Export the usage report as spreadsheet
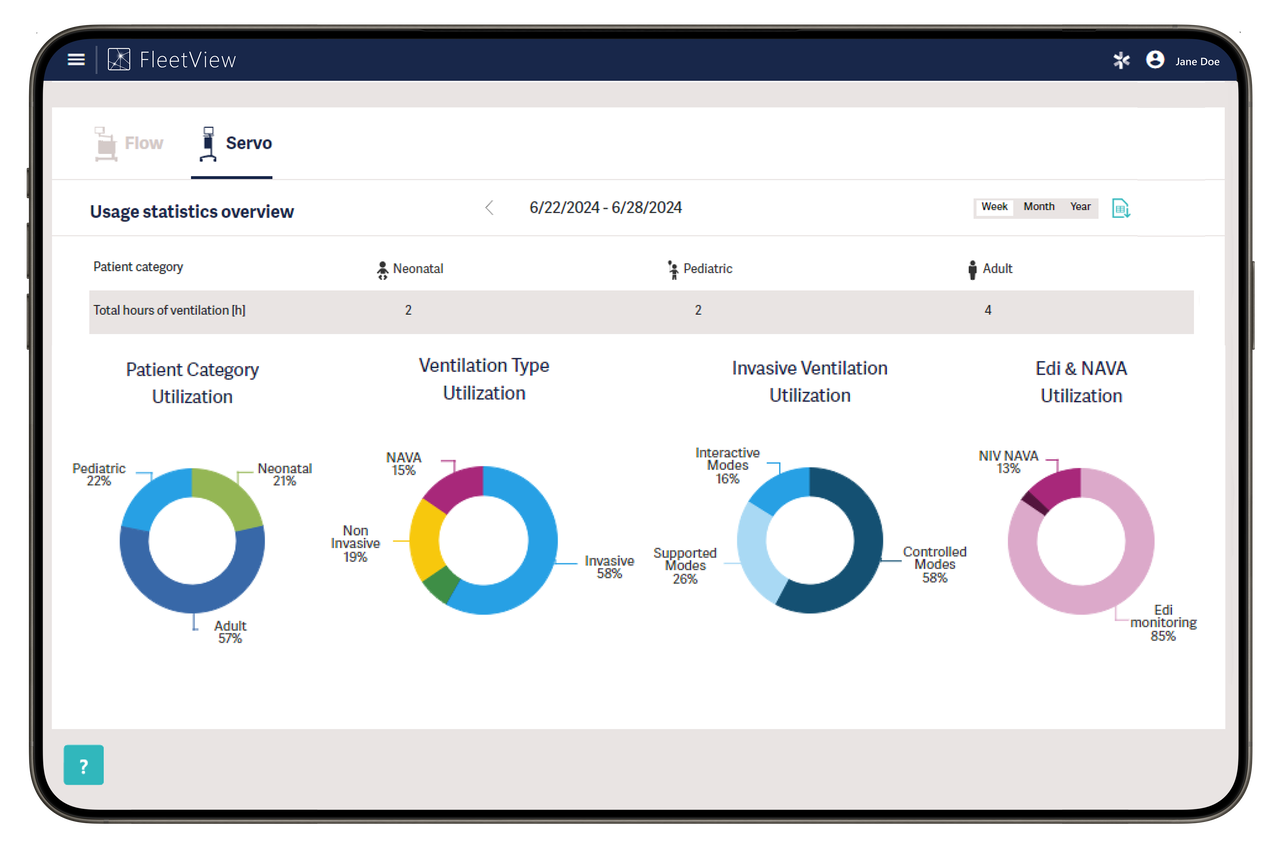1280x854 pixels. [1121, 208]
